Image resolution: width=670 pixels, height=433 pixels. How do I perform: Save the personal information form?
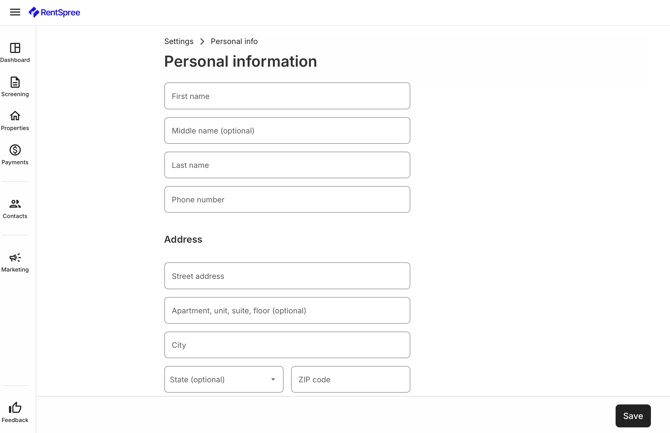633,416
